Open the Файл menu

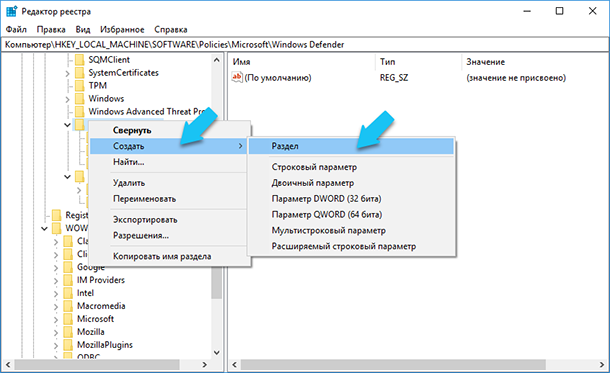tap(16, 30)
